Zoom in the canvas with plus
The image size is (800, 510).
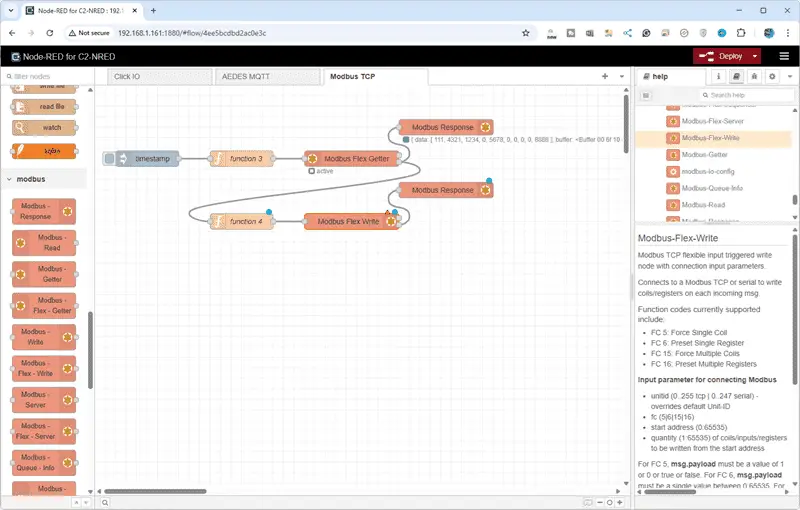(x=619, y=502)
